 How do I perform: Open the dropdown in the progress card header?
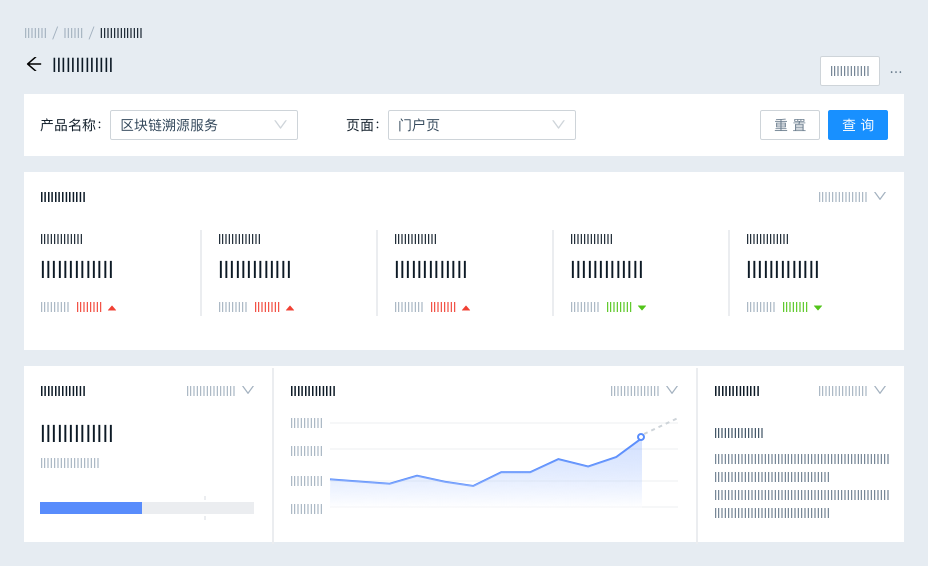pyautogui.click(x=220, y=391)
